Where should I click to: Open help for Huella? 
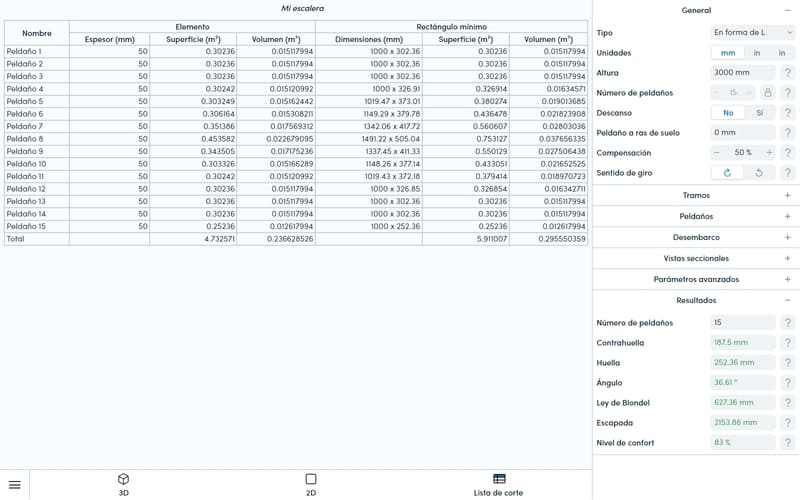tap(788, 363)
